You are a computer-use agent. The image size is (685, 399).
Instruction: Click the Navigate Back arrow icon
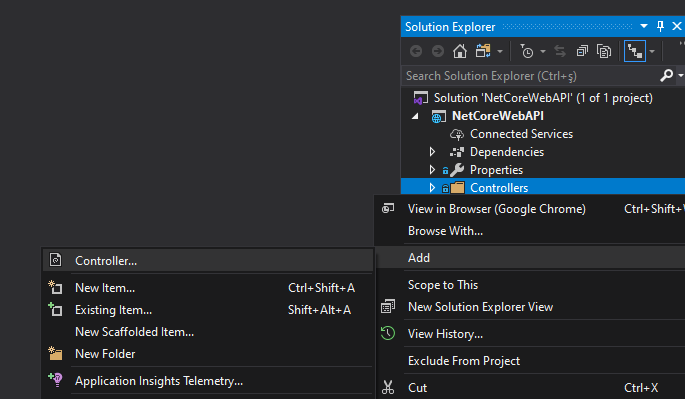pos(416,52)
